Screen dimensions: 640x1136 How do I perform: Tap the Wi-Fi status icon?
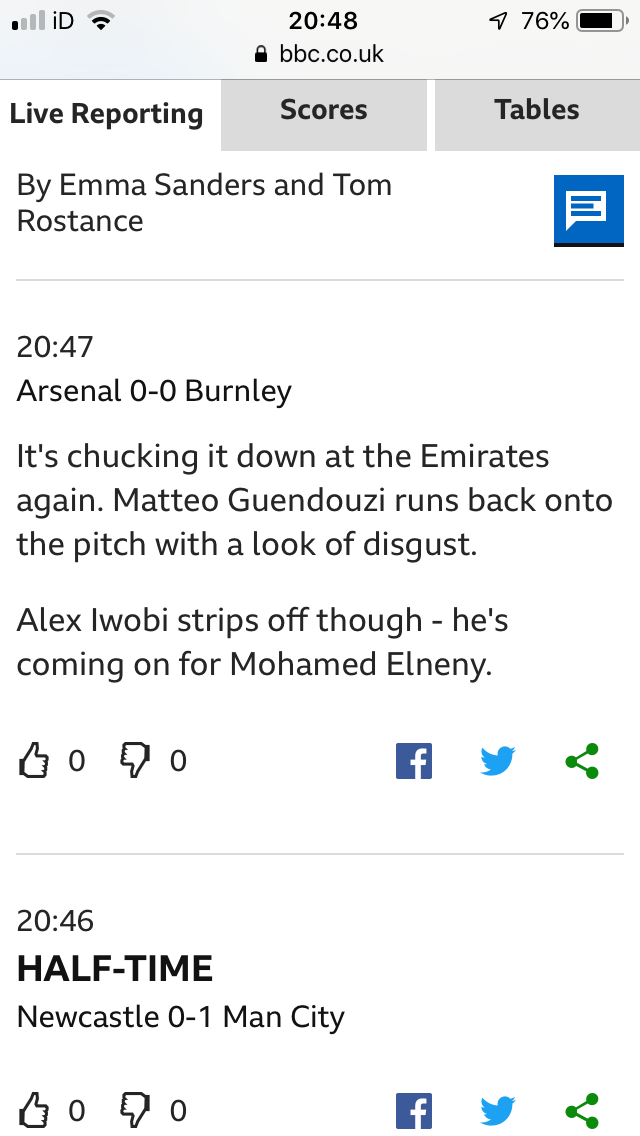coord(100,20)
